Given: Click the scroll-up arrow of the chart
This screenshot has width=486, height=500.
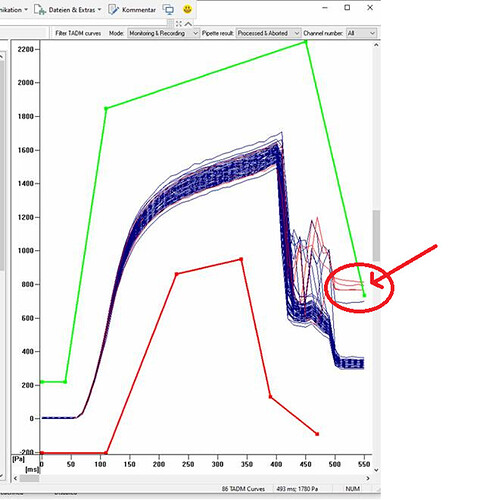Looking at the screenshot, I should coord(376,45).
